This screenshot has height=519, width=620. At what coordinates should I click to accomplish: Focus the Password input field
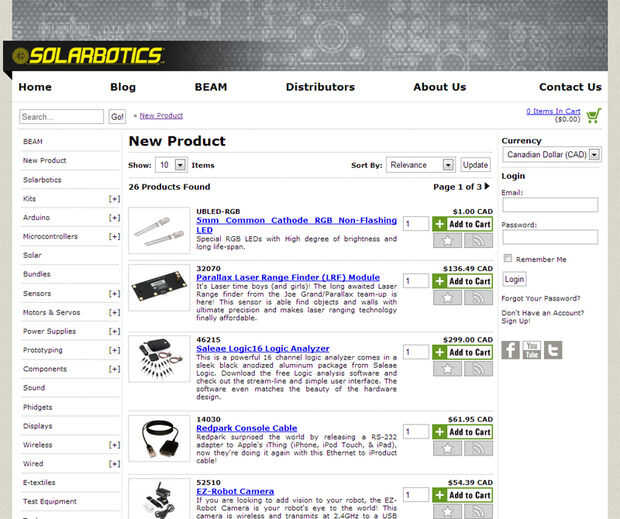pos(550,238)
